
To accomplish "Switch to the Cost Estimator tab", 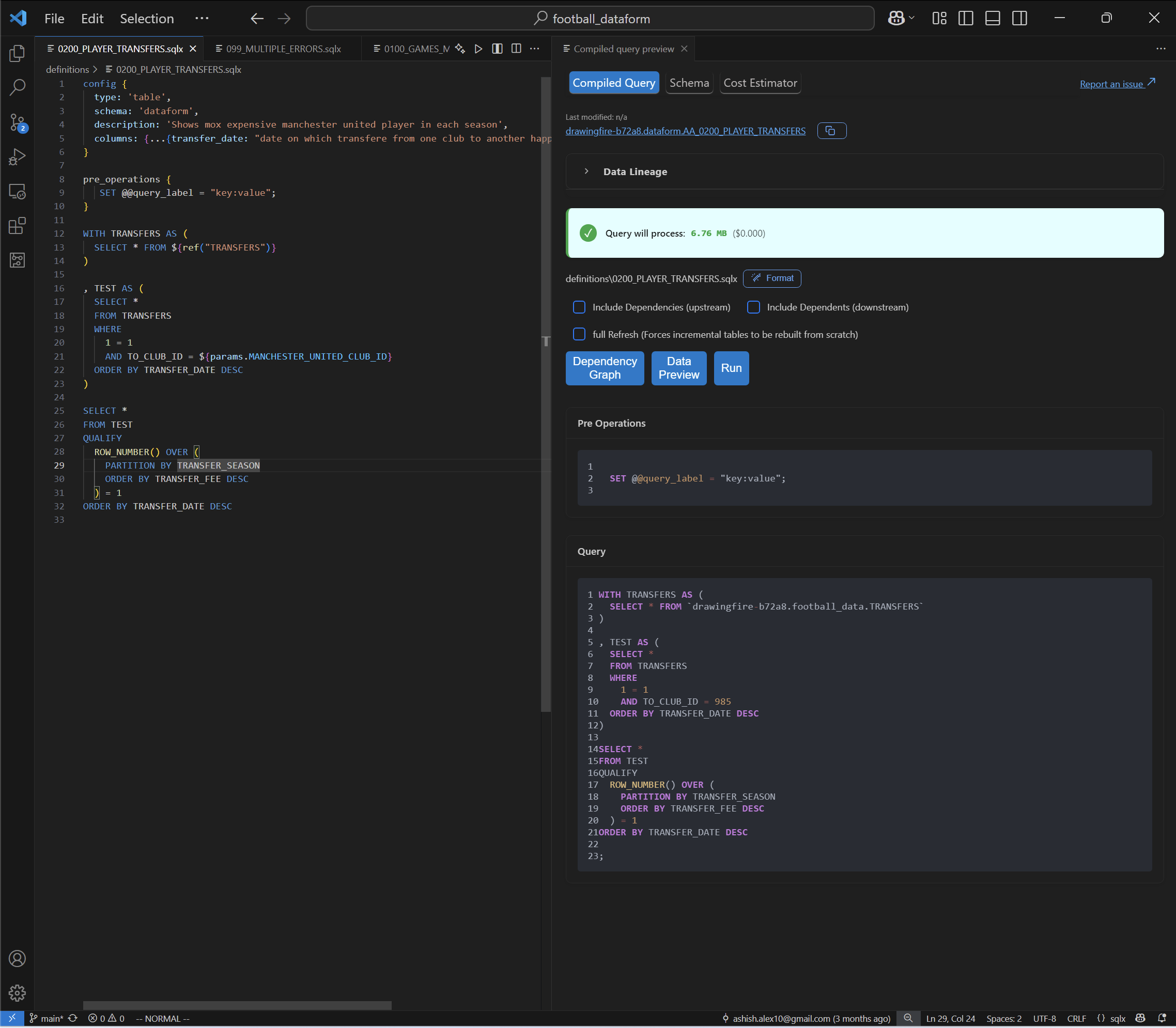I will [x=760, y=83].
